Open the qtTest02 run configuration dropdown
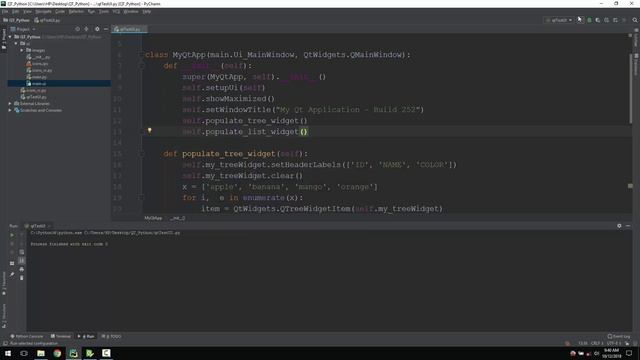This screenshot has width=640, height=360. (559, 20)
